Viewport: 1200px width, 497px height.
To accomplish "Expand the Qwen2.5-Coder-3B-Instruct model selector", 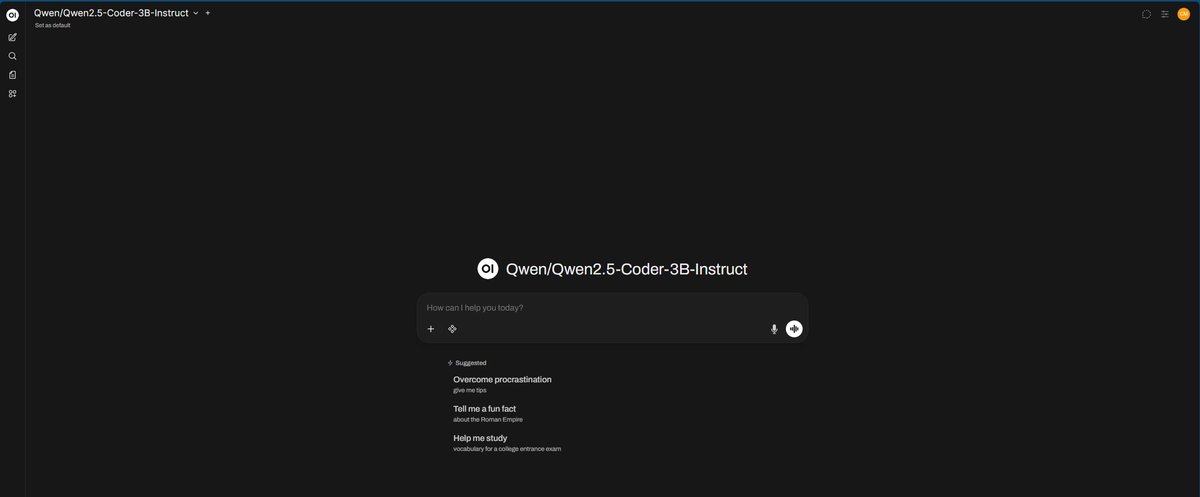I will tap(116, 13).
